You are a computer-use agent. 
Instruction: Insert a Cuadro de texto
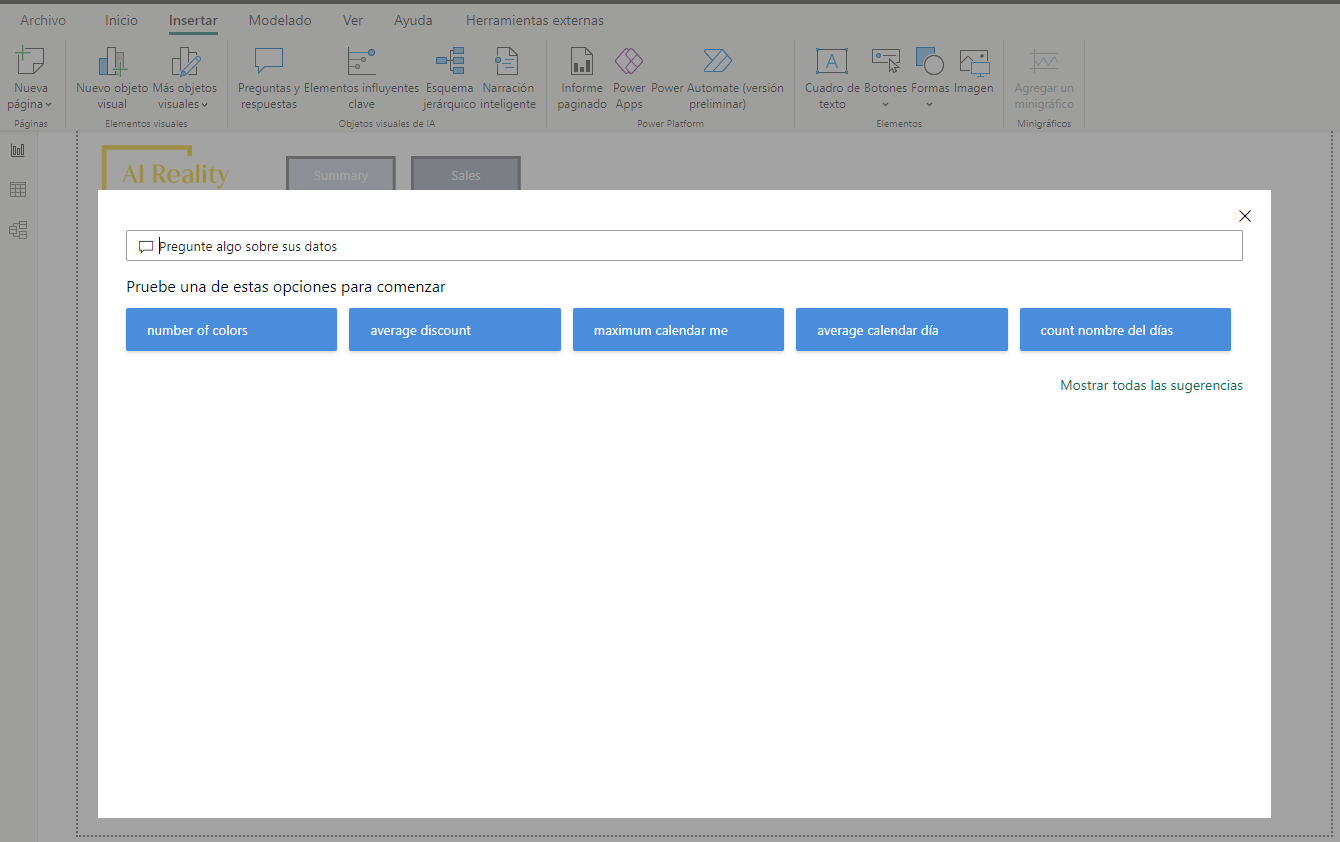[832, 63]
